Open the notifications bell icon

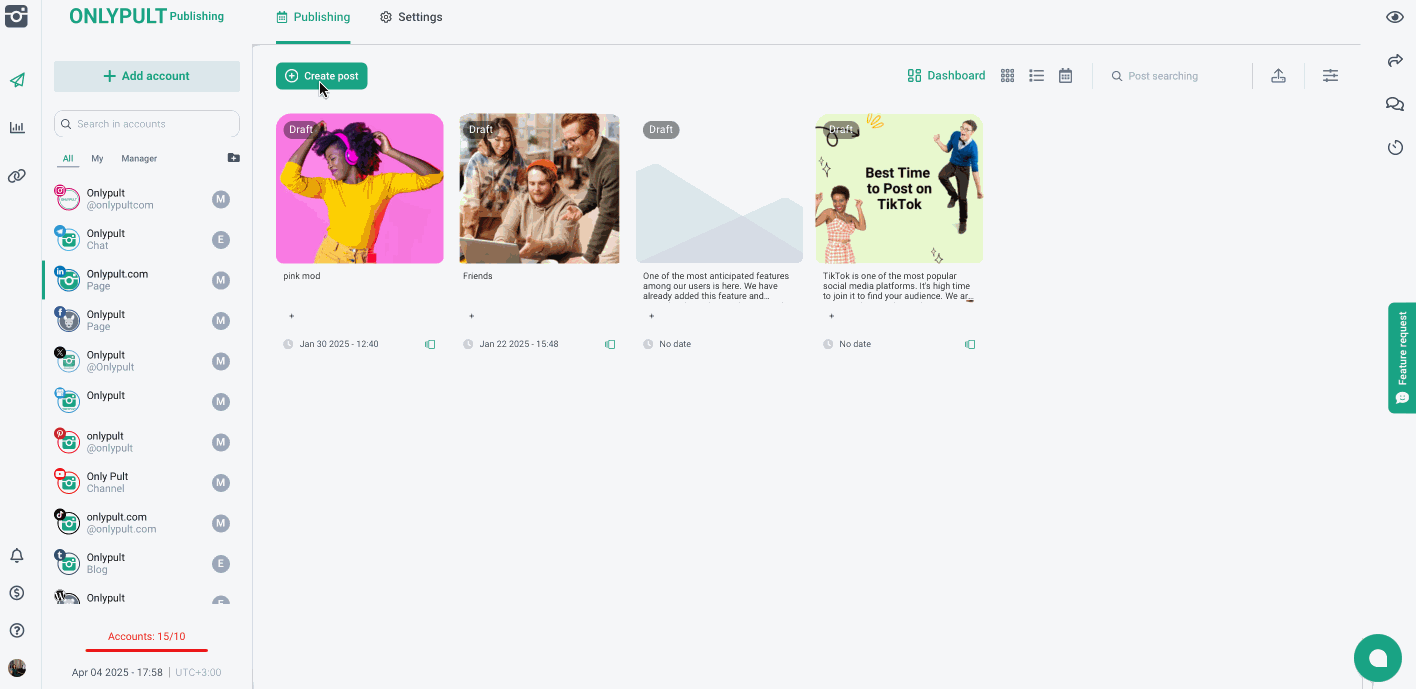coord(17,556)
